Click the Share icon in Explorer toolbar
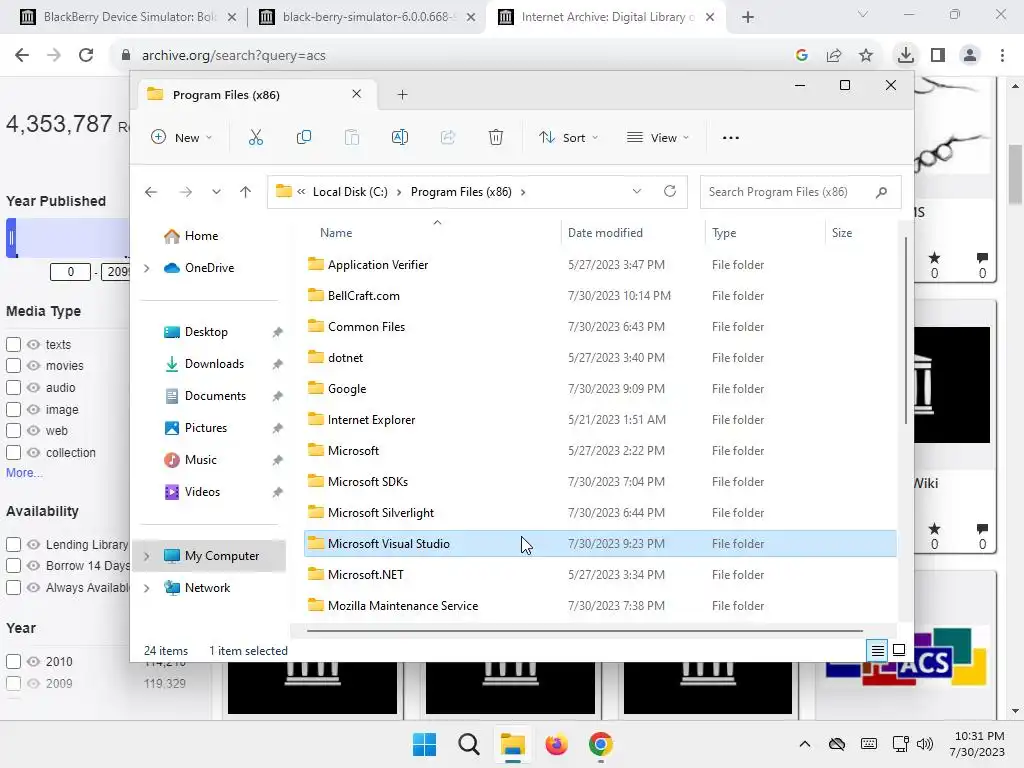Viewport: 1024px width, 768px height. (448, 138)
